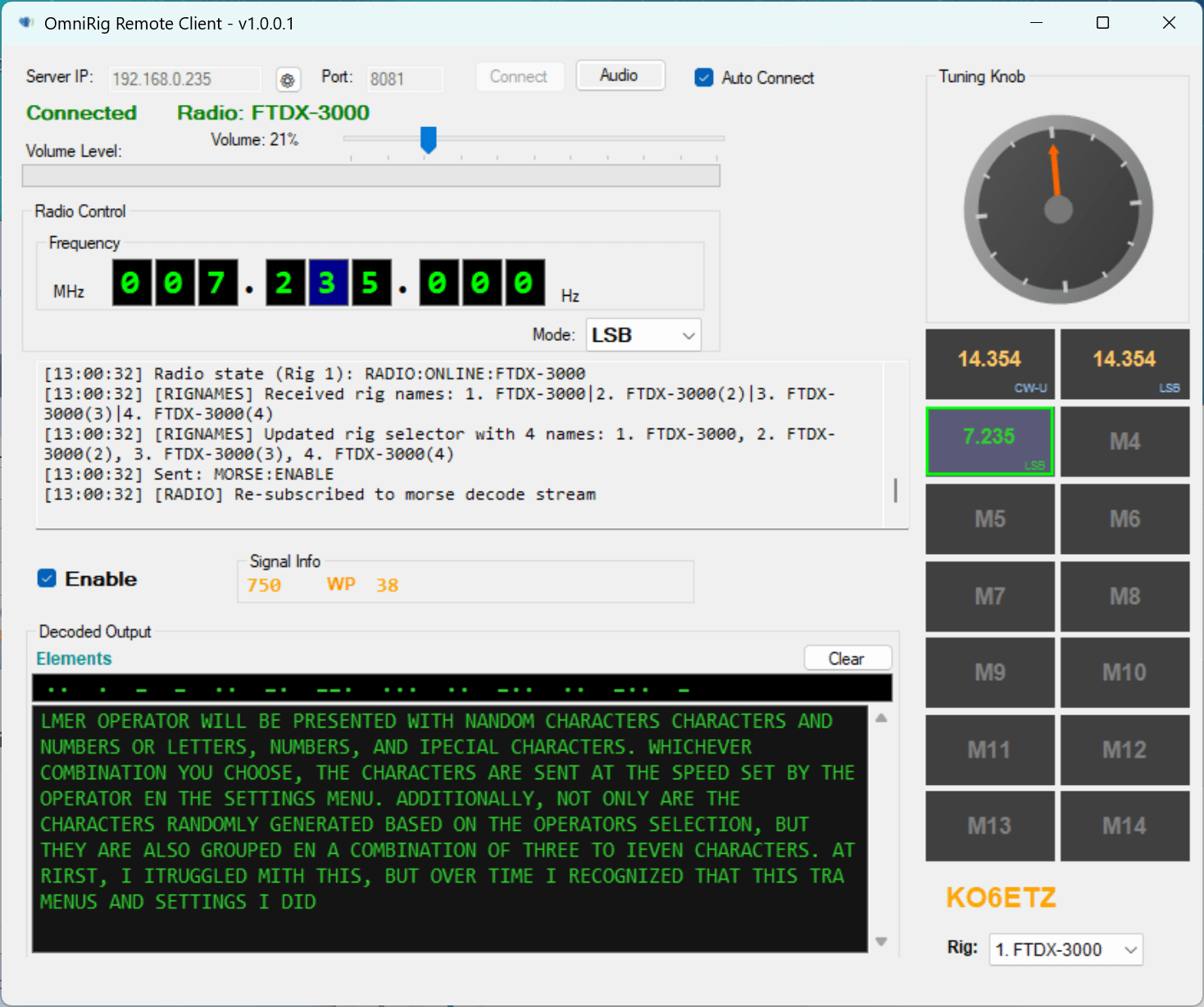
Task: Open the Mode dropdown showing LSB
Action: pos(643,335)
